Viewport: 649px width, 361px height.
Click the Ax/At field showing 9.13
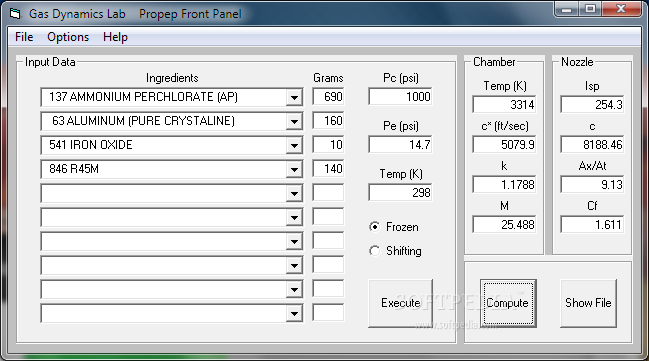(x=592, y=185)
